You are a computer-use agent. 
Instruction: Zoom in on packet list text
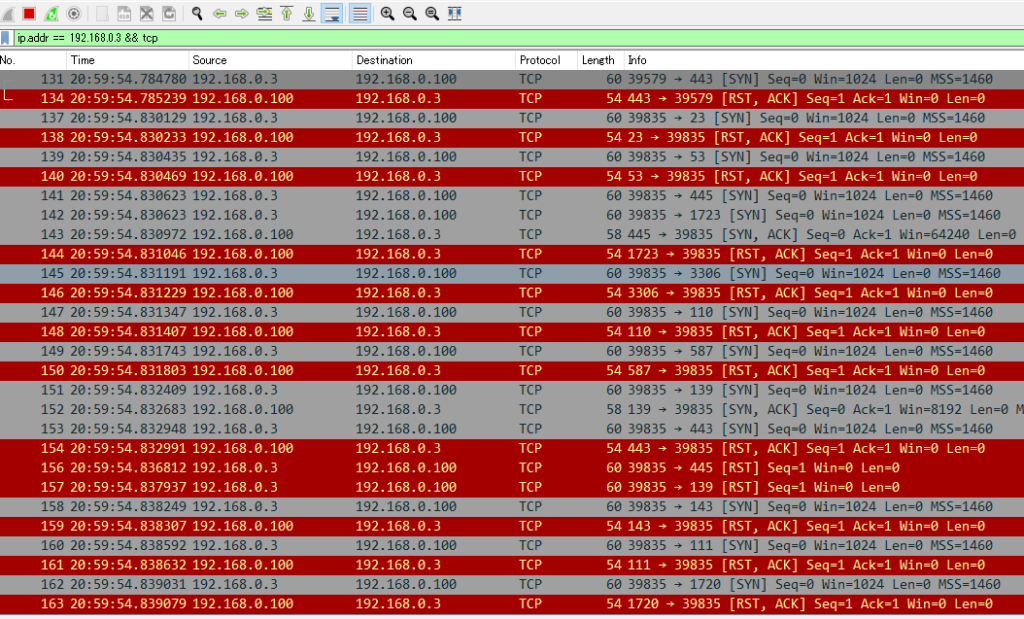(x=387, y=13)
